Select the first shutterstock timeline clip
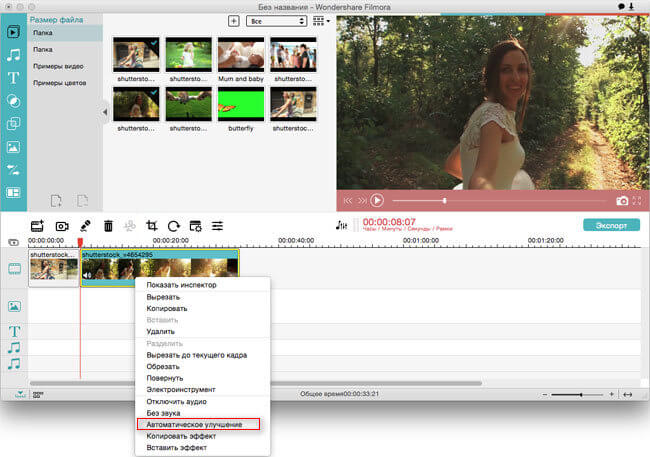The image size is (650, 457). pos(53,267)
